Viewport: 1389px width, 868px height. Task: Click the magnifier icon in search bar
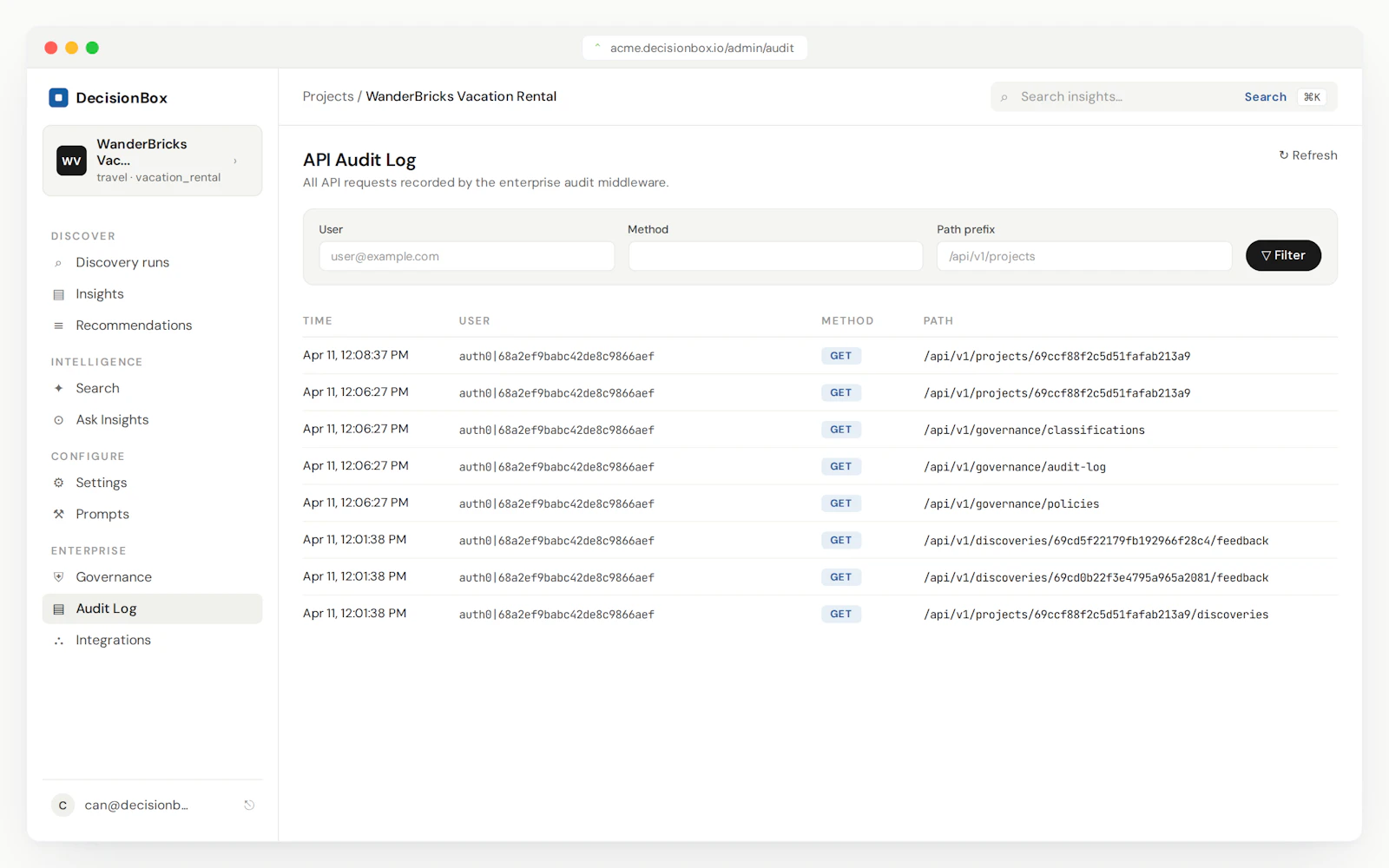(1004, 97)
